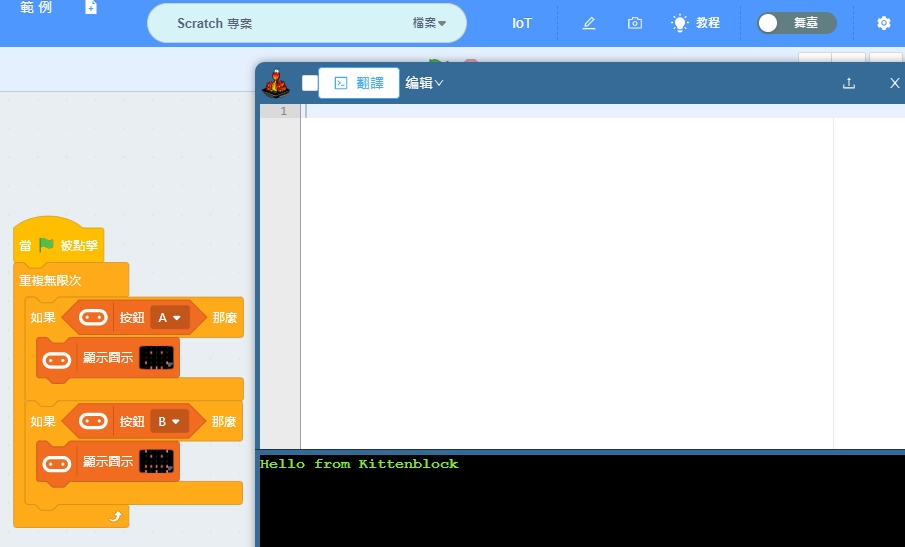Click the new file icon beside 範例
The width and height of the screenshot is (905, 547).
(x=91, y=8)
